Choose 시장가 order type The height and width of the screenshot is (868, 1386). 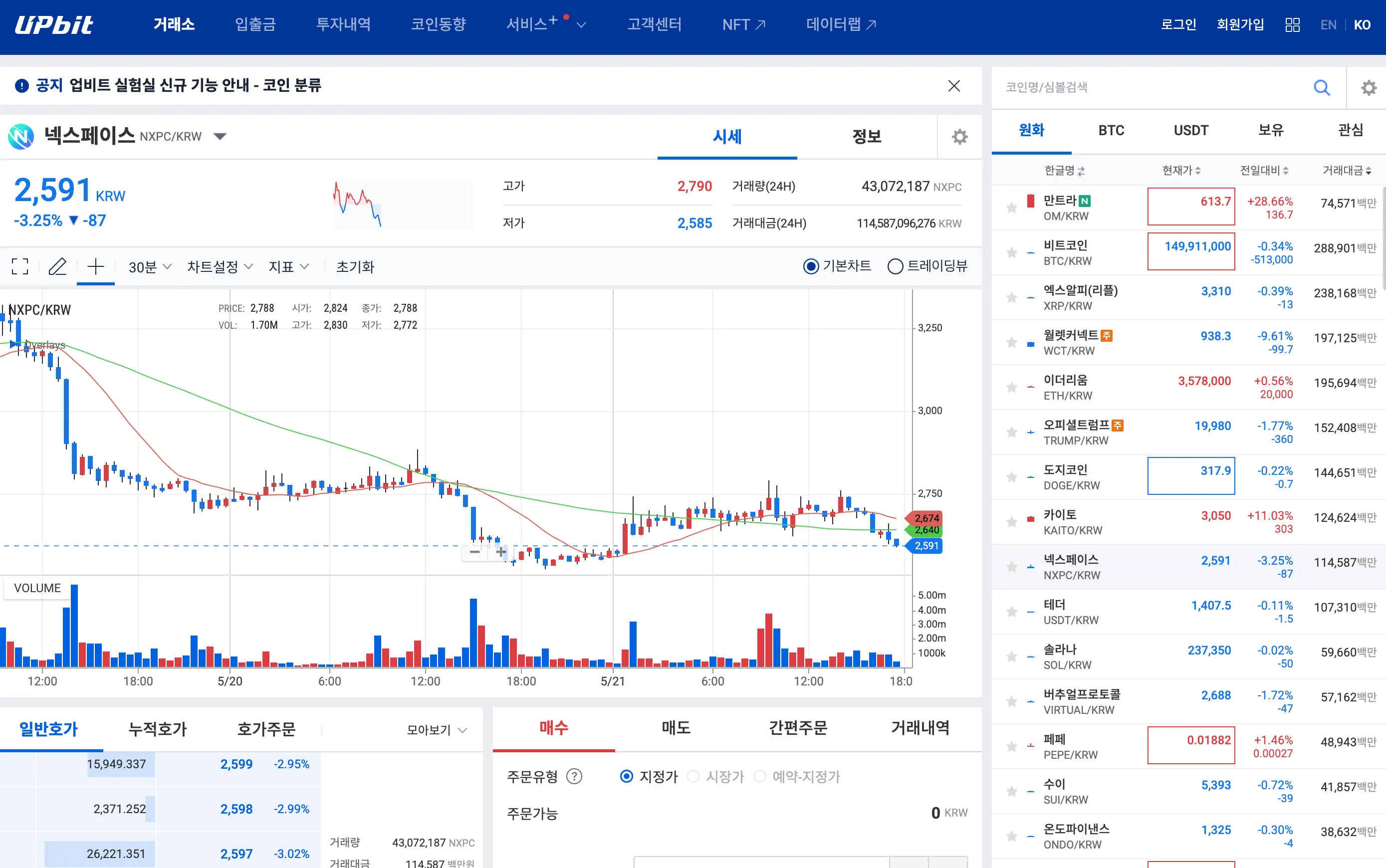(x=693, y=777)
